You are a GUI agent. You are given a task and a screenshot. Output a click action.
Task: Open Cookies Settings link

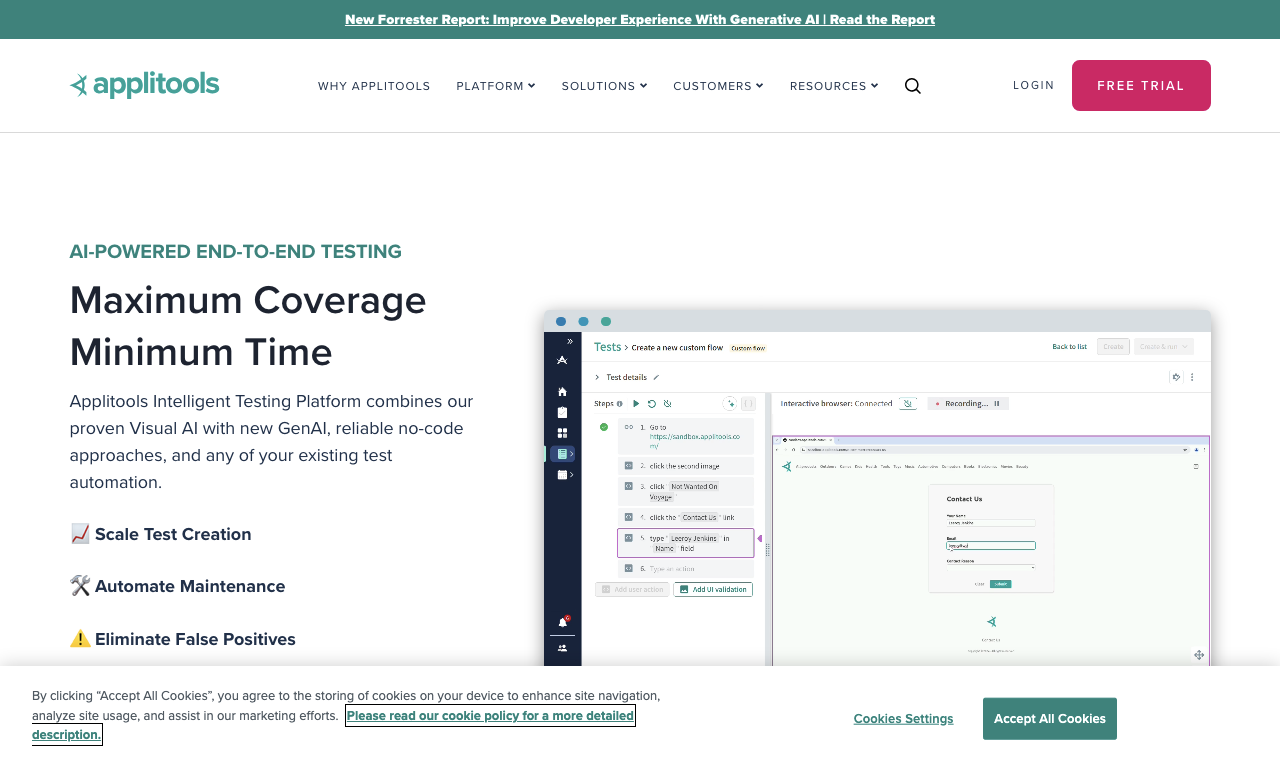(903, 719)
